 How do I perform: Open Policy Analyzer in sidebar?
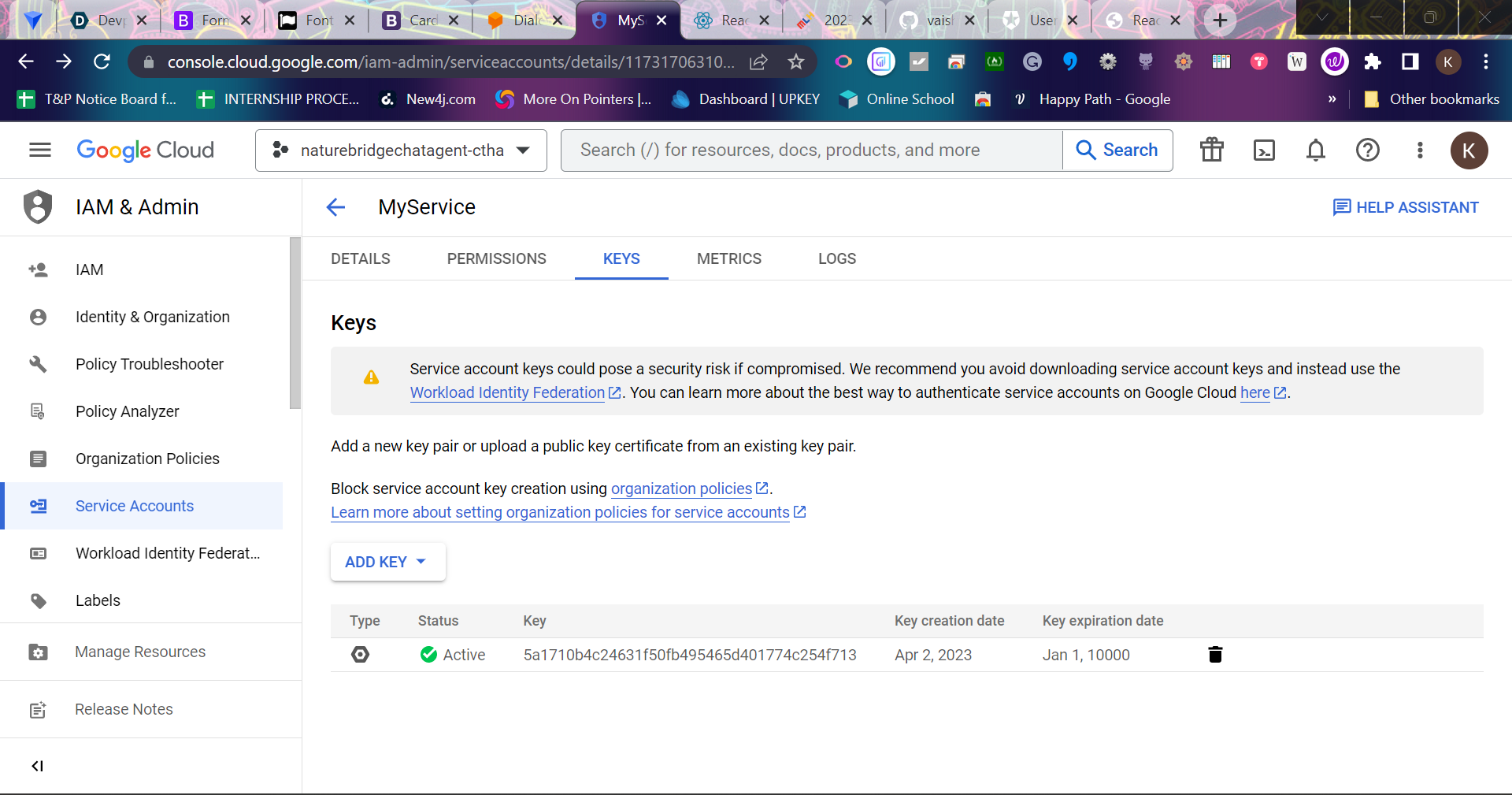[x=142, y=411]
